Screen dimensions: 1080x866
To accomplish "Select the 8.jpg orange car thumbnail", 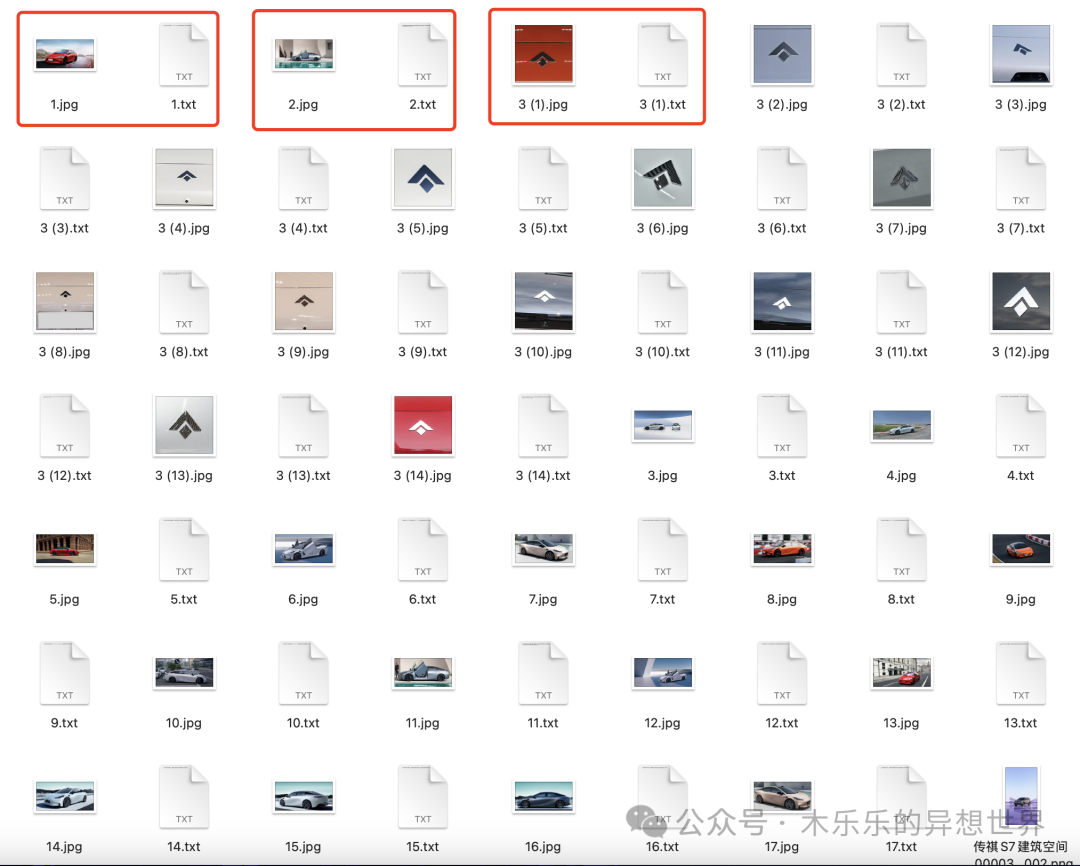I will [782, 548].
